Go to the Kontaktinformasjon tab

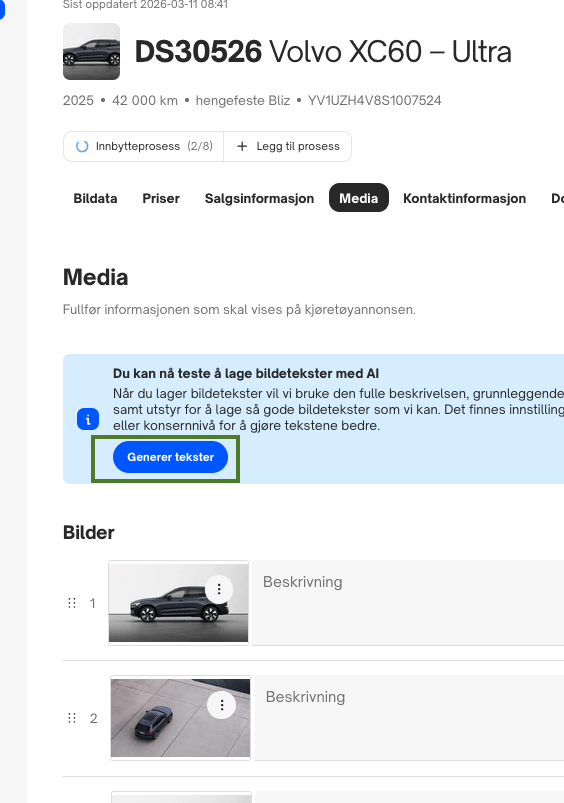pyautogui.click(x=465, y=198)
